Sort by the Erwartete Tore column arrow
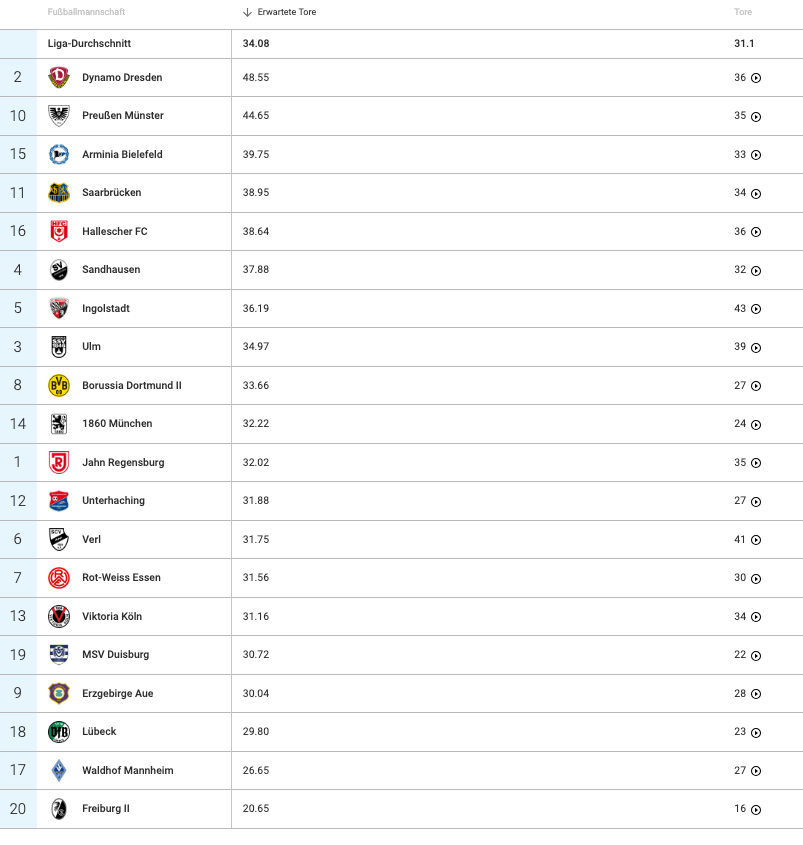 click(247, 12)
